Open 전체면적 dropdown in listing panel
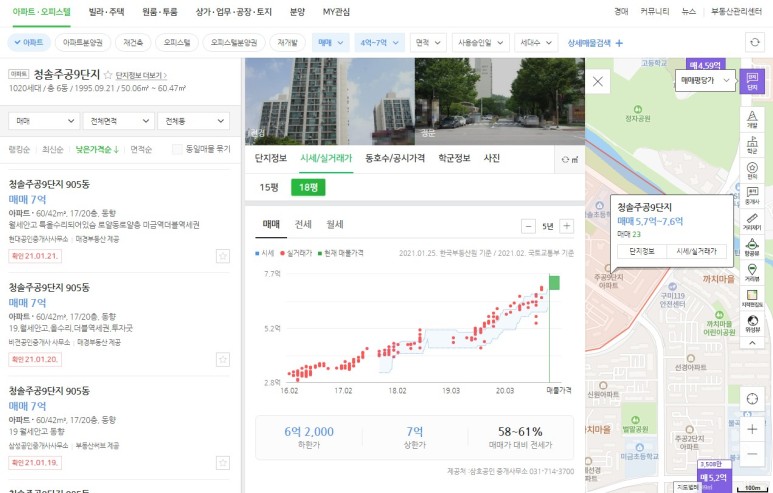The width and height of the screenshot is (773, 493). coord(119,121)
